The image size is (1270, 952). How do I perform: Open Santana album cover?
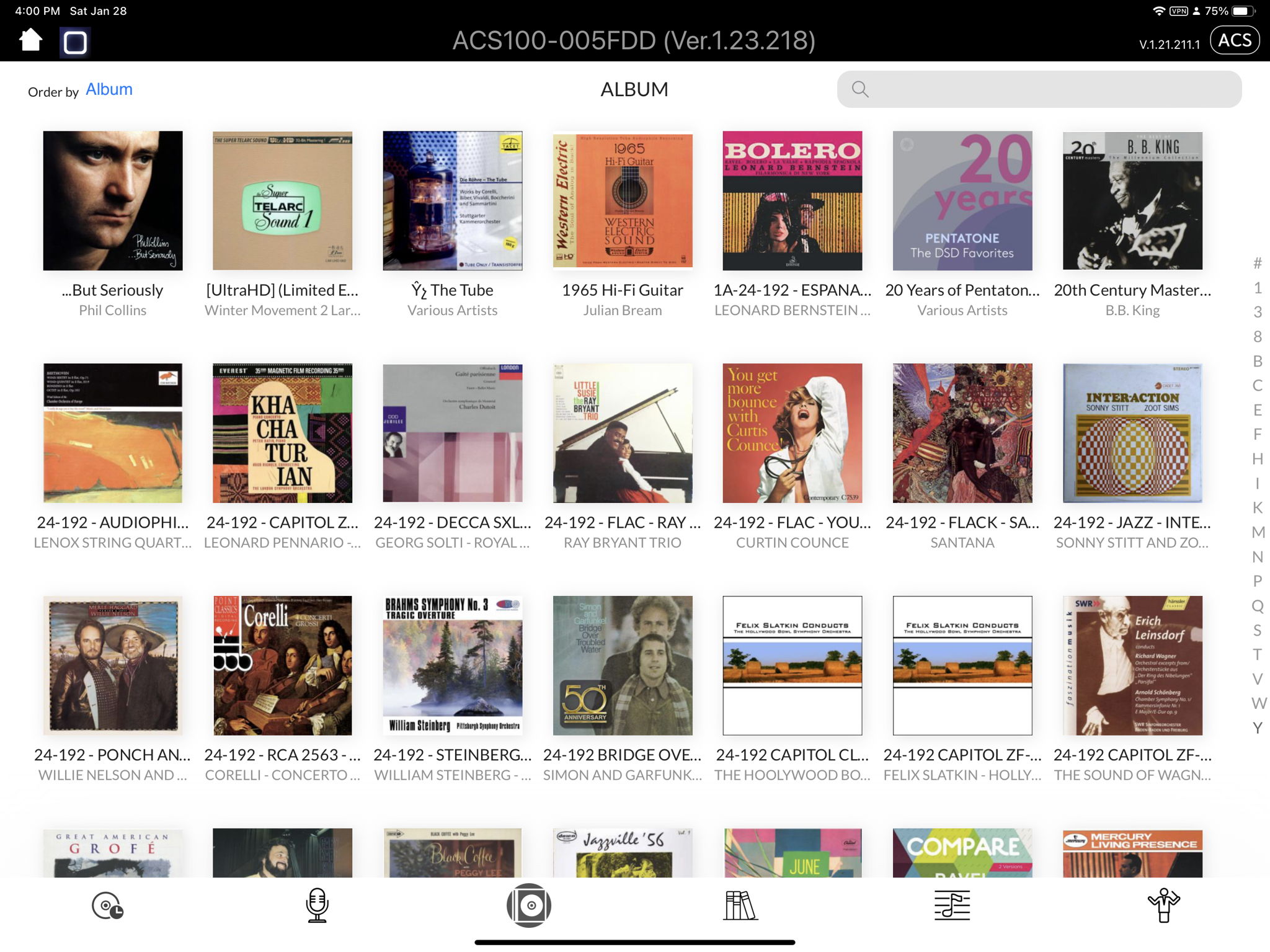coord(962,433)
